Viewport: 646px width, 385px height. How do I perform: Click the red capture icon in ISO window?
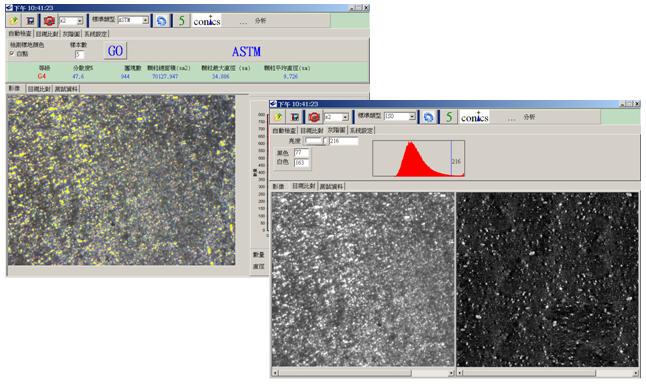[x=314, y=117]
